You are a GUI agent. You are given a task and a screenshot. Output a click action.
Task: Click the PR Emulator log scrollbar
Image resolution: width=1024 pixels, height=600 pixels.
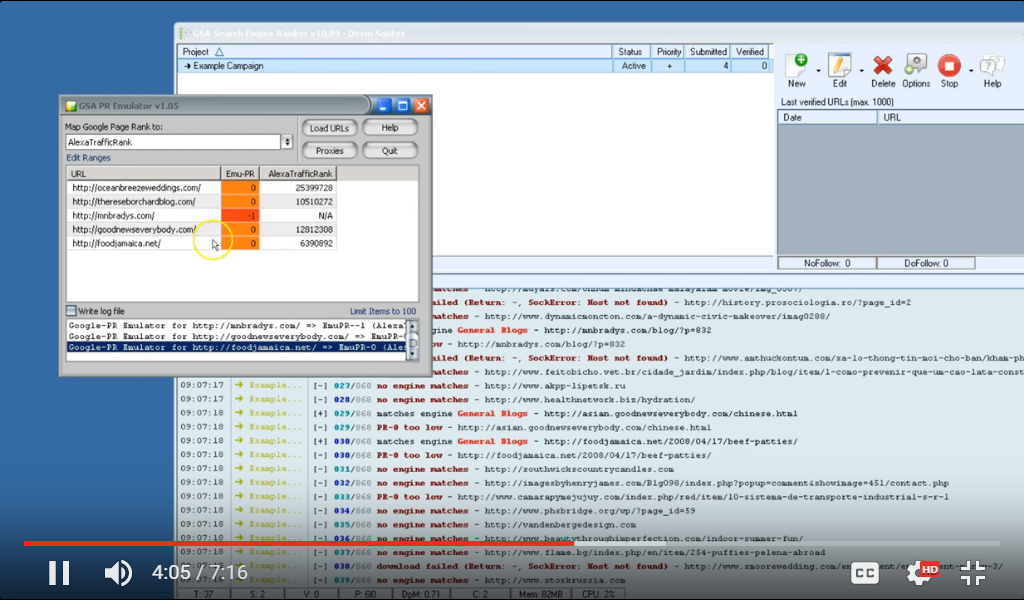411,339
